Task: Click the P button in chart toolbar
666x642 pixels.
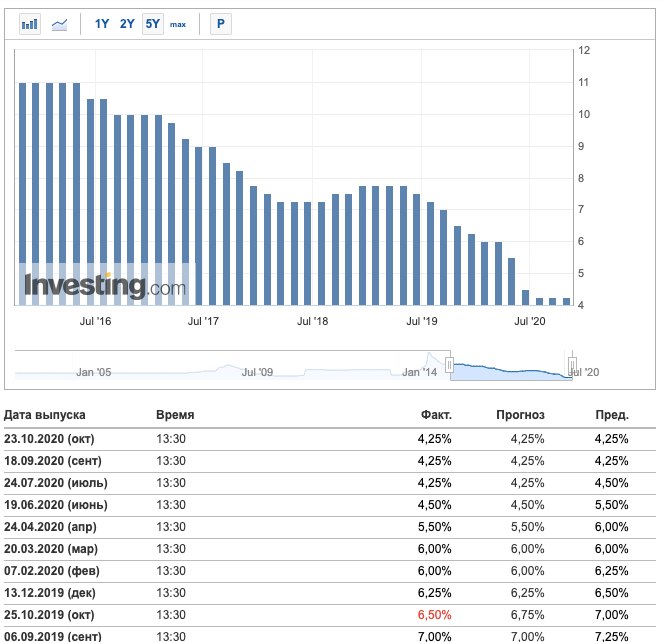Action: 221,24
